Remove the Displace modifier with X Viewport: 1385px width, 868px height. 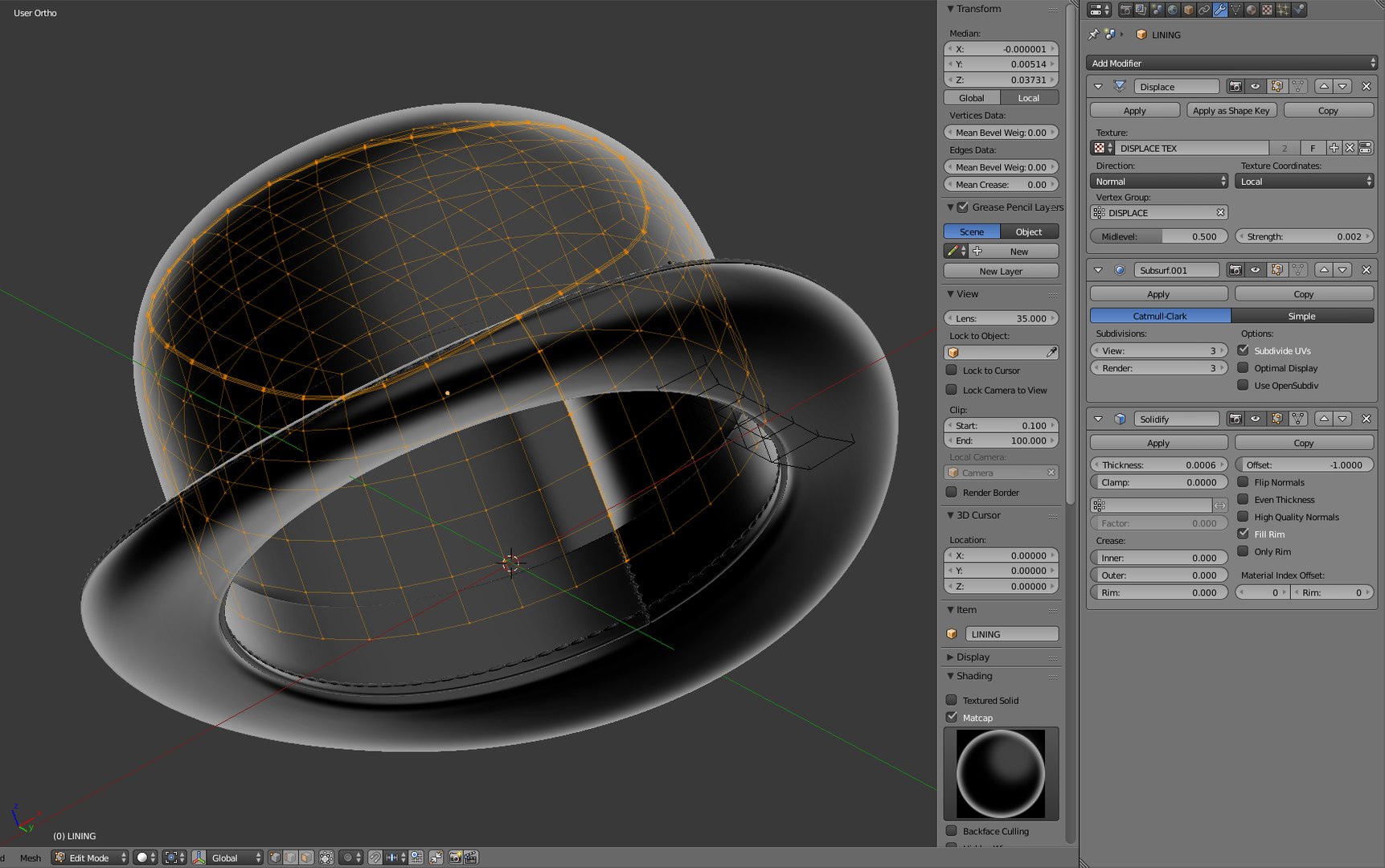pyautogui.click(x=1366, y=86)
